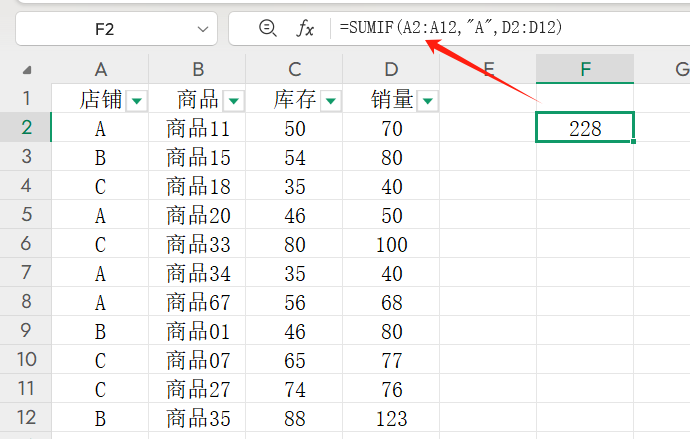The height and width of the screenshot is (439, 690).
Task: Click stock cell with value 88
Action: [294, 418]
